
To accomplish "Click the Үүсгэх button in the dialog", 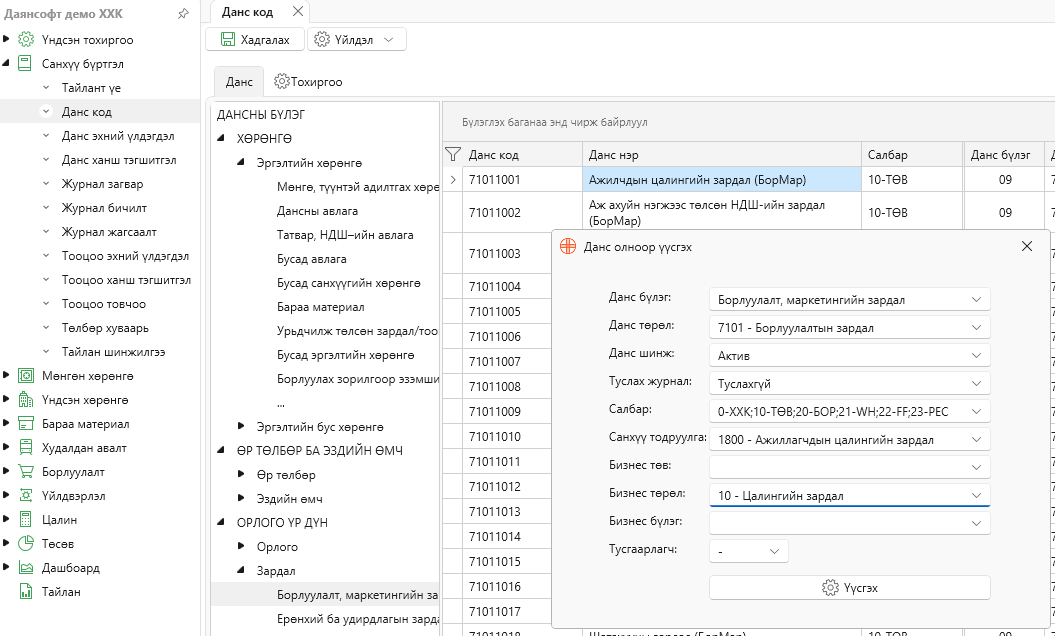I will pyautogui.click(x=850, y=588).
